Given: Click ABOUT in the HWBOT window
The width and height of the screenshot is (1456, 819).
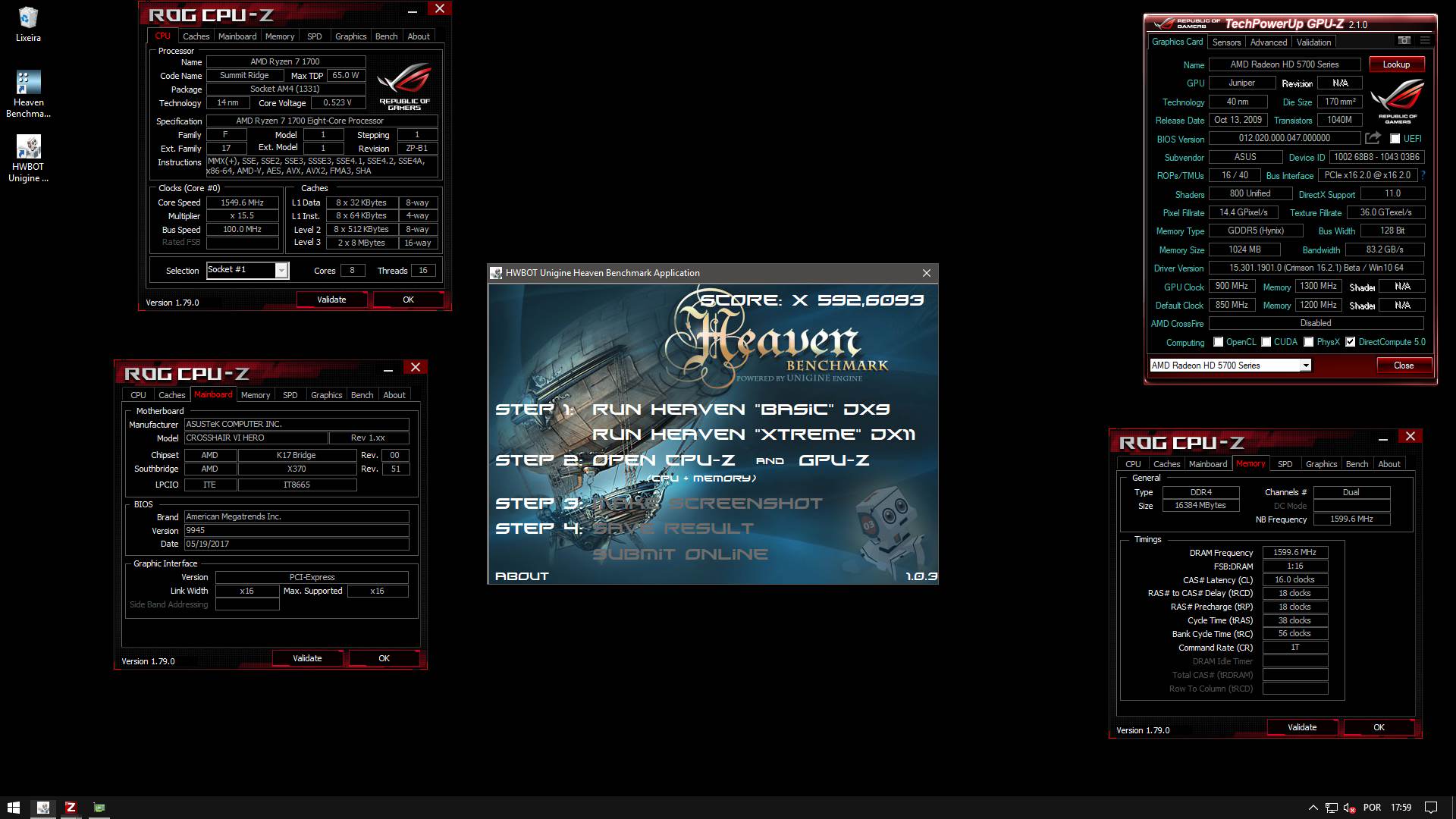Looking at the screenshot, I should [522, 576].
